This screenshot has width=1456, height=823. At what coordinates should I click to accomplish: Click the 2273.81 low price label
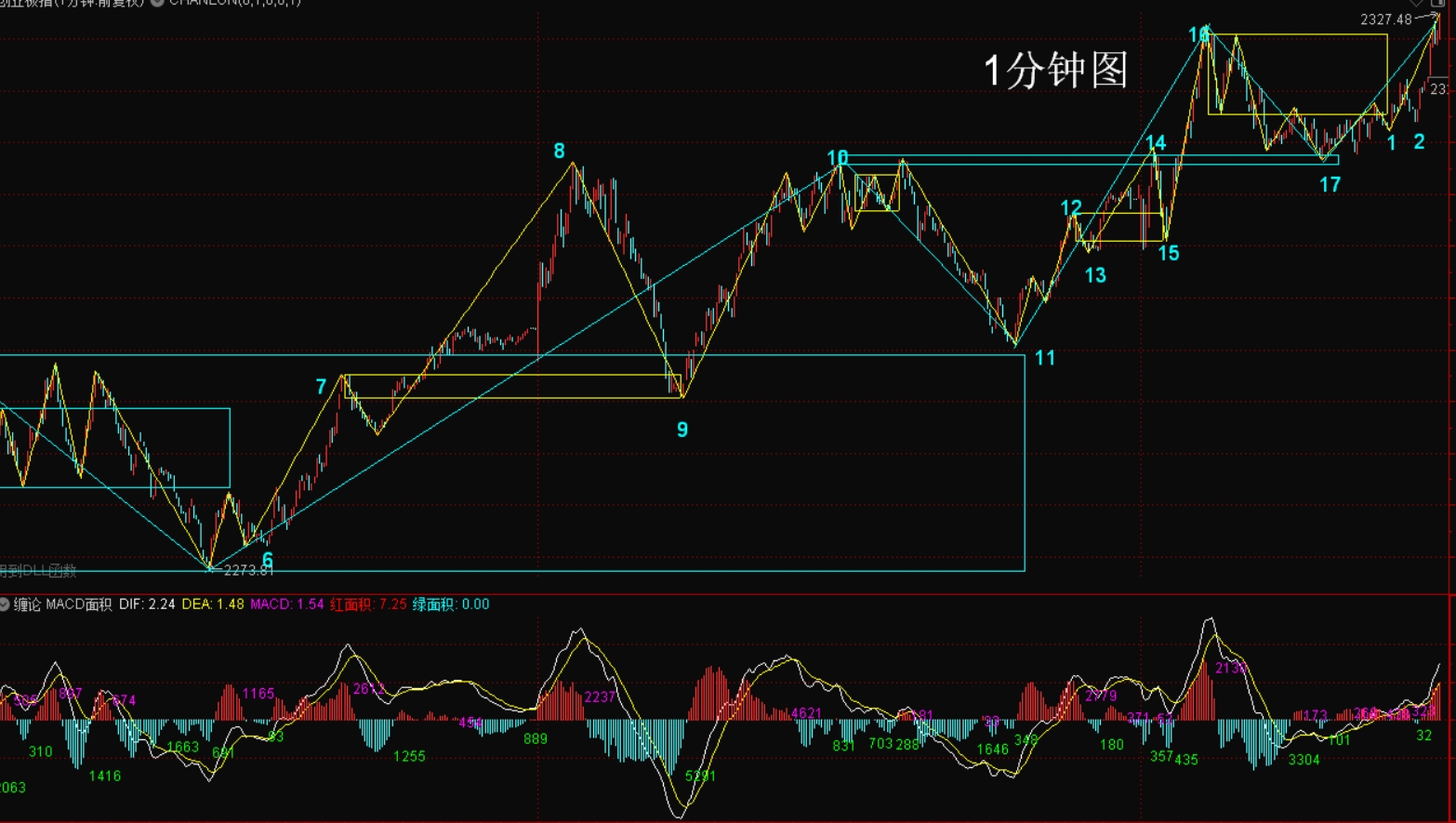pyautogui.click(x=249, y=570)
